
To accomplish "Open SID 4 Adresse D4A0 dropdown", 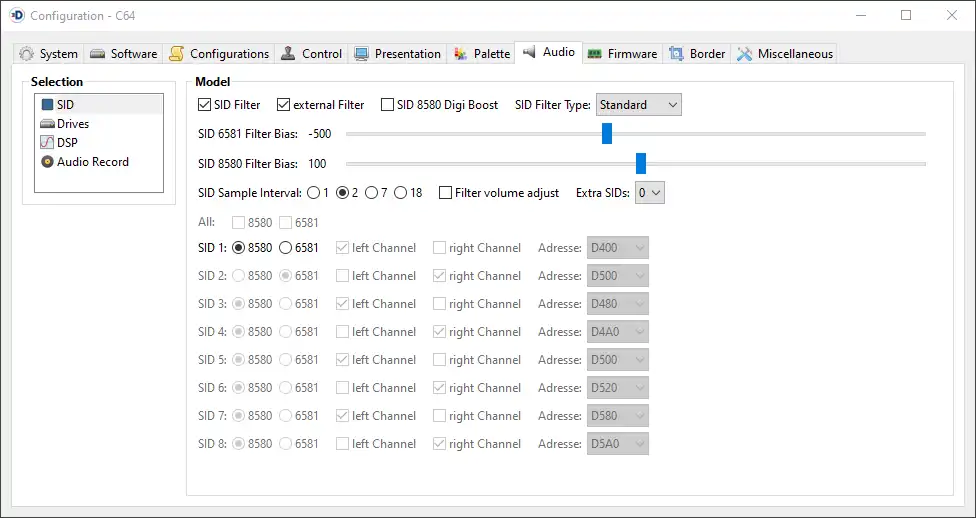I will [x=618, y=332].
